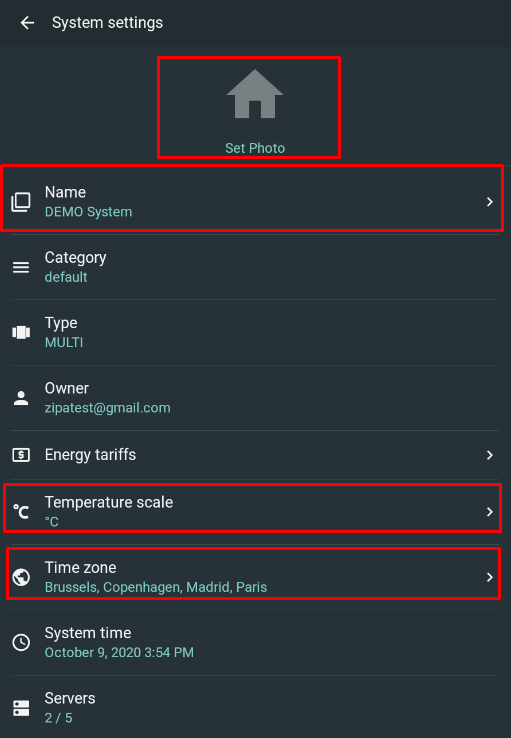Click the Temperature scale °C icon
Viewport: 511px width, 738px height.
tap(21, 512)
